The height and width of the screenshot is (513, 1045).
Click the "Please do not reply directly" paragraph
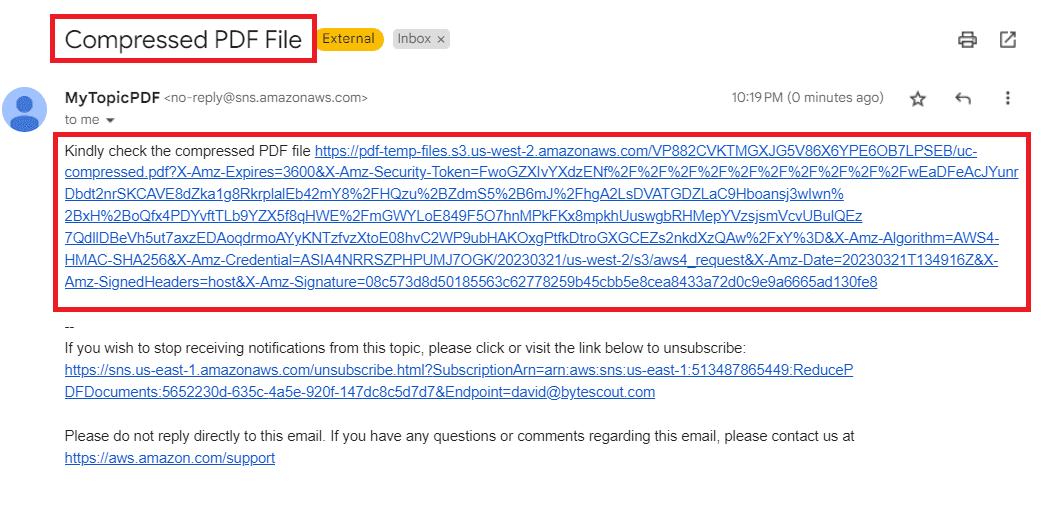tap(459, 436)
